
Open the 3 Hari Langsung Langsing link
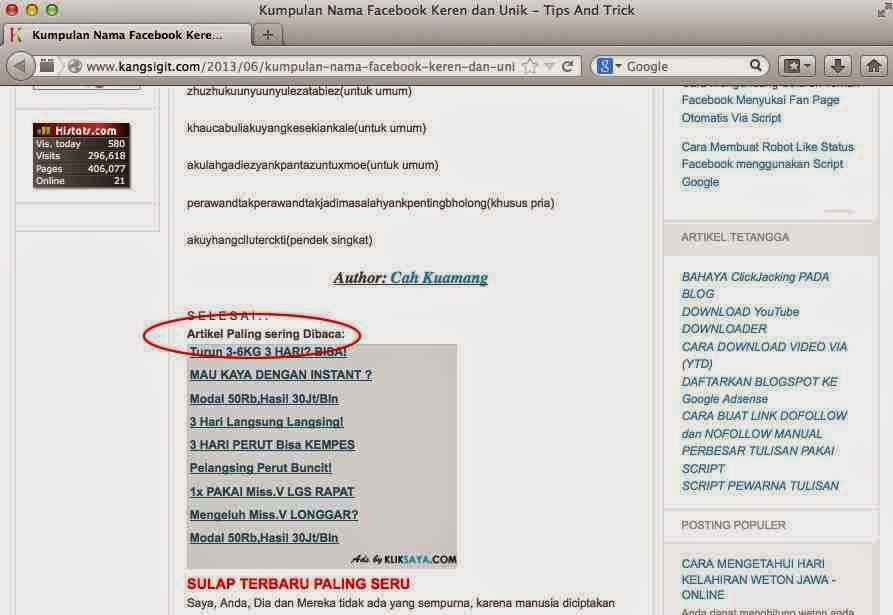tap(267, 422)
